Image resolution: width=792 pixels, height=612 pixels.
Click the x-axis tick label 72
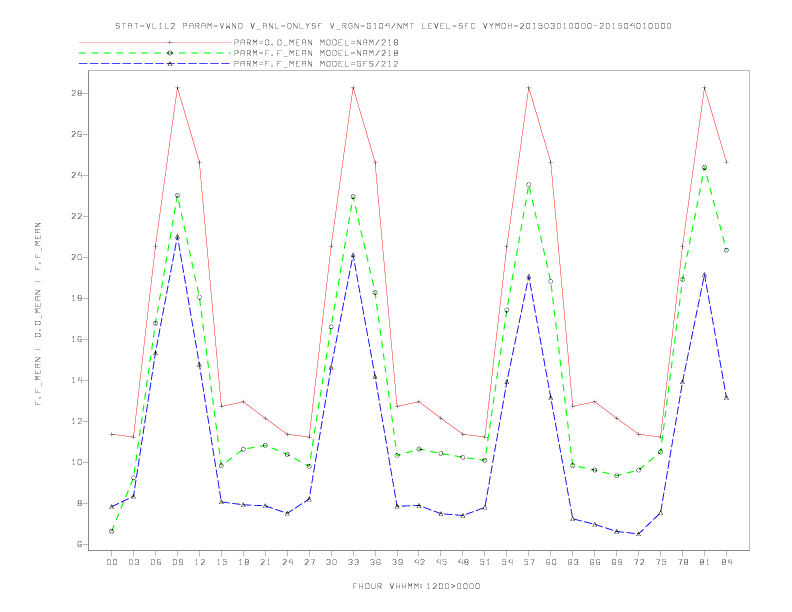coord(639,562)
